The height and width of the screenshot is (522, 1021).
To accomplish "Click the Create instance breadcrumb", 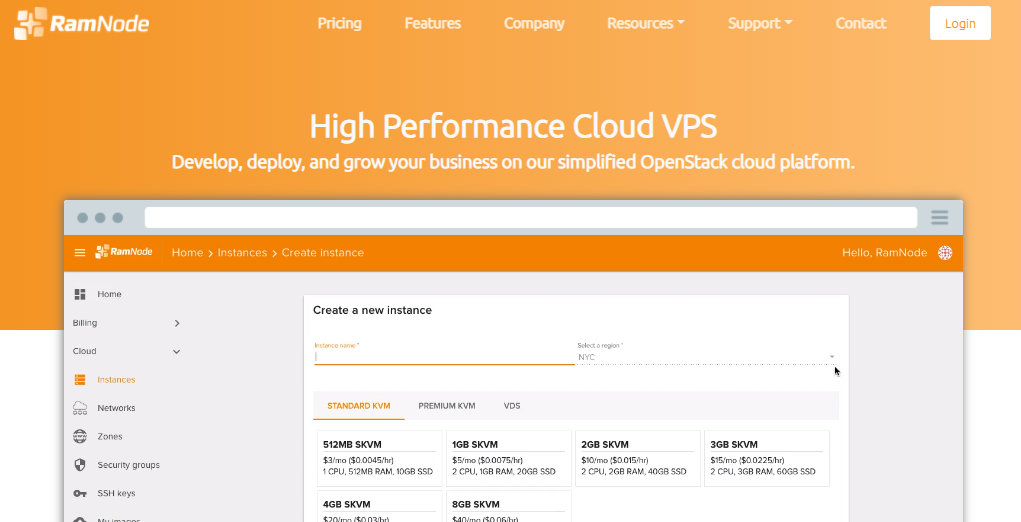I will coord(322,253).
